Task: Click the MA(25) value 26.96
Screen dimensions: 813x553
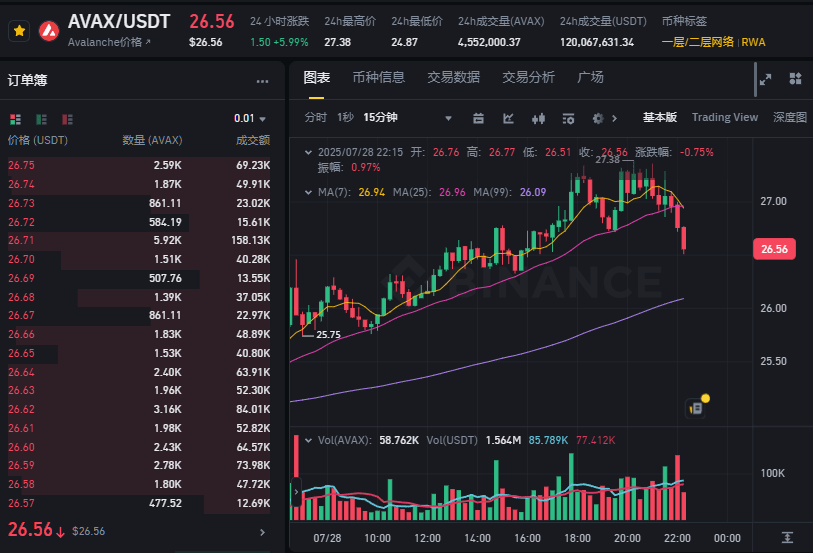Action: [452, 192]
